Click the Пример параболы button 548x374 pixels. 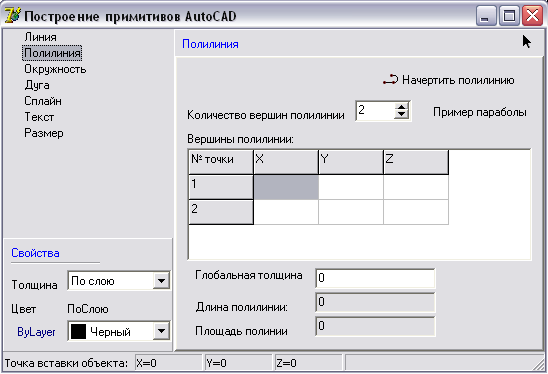tap(480, 112)
